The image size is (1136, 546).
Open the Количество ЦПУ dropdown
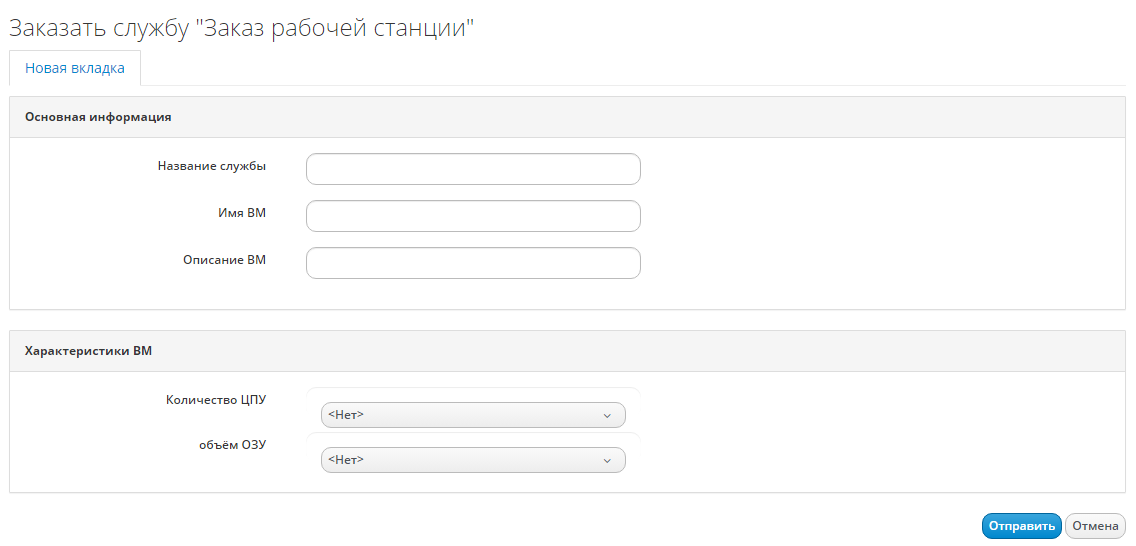coord(472,415)
